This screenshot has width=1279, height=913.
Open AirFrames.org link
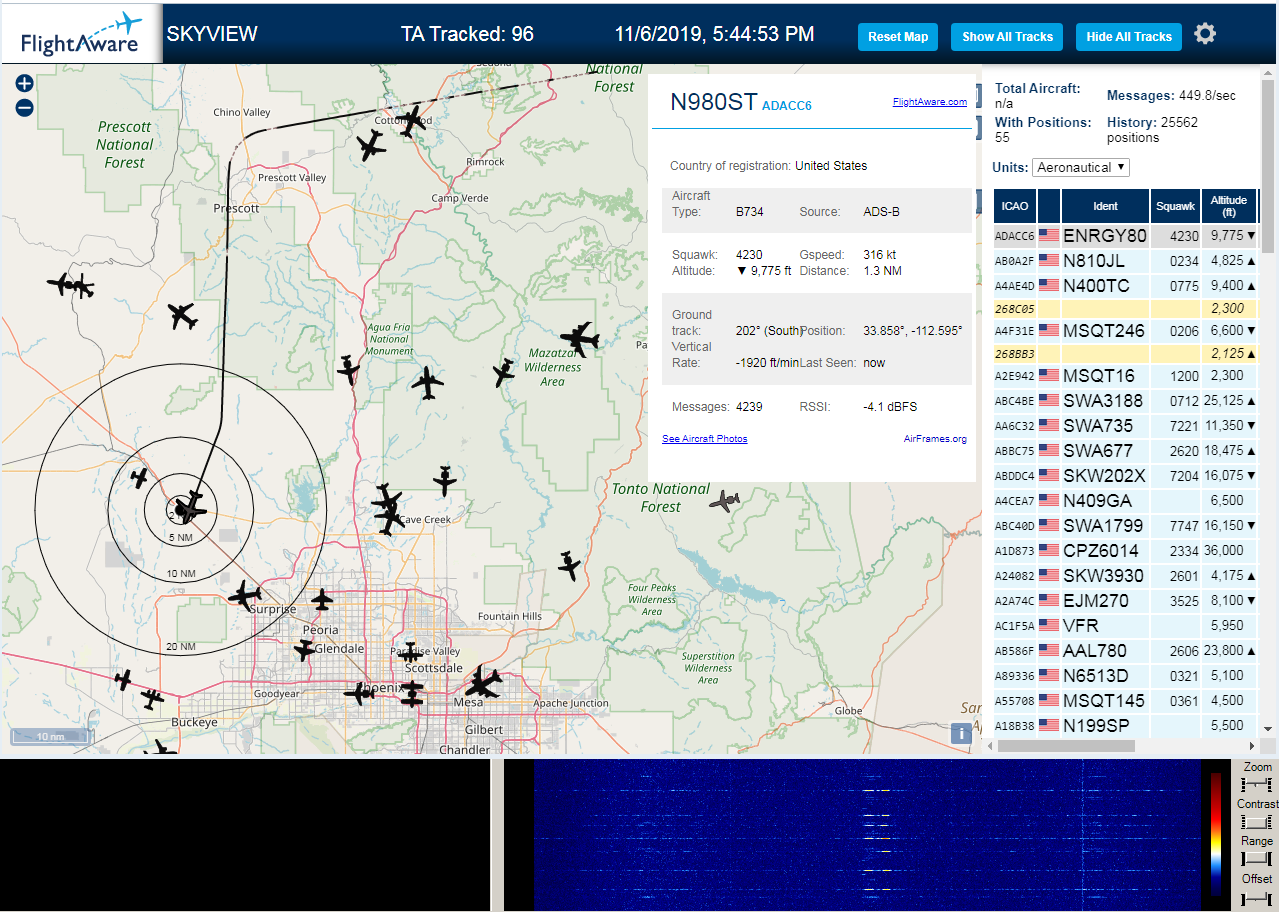pyautogui.click(x=935, y=439)
